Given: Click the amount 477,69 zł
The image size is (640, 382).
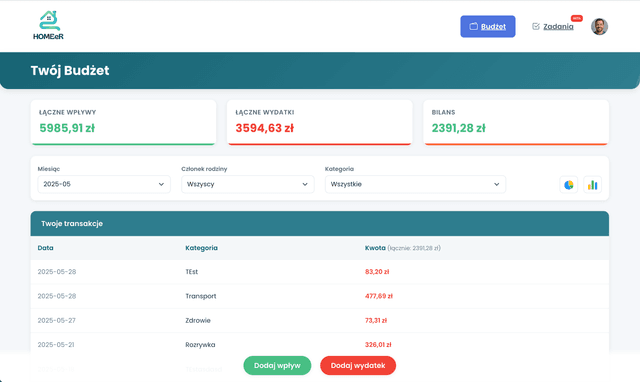Looking at the screenshot, I should coord(378,296).
